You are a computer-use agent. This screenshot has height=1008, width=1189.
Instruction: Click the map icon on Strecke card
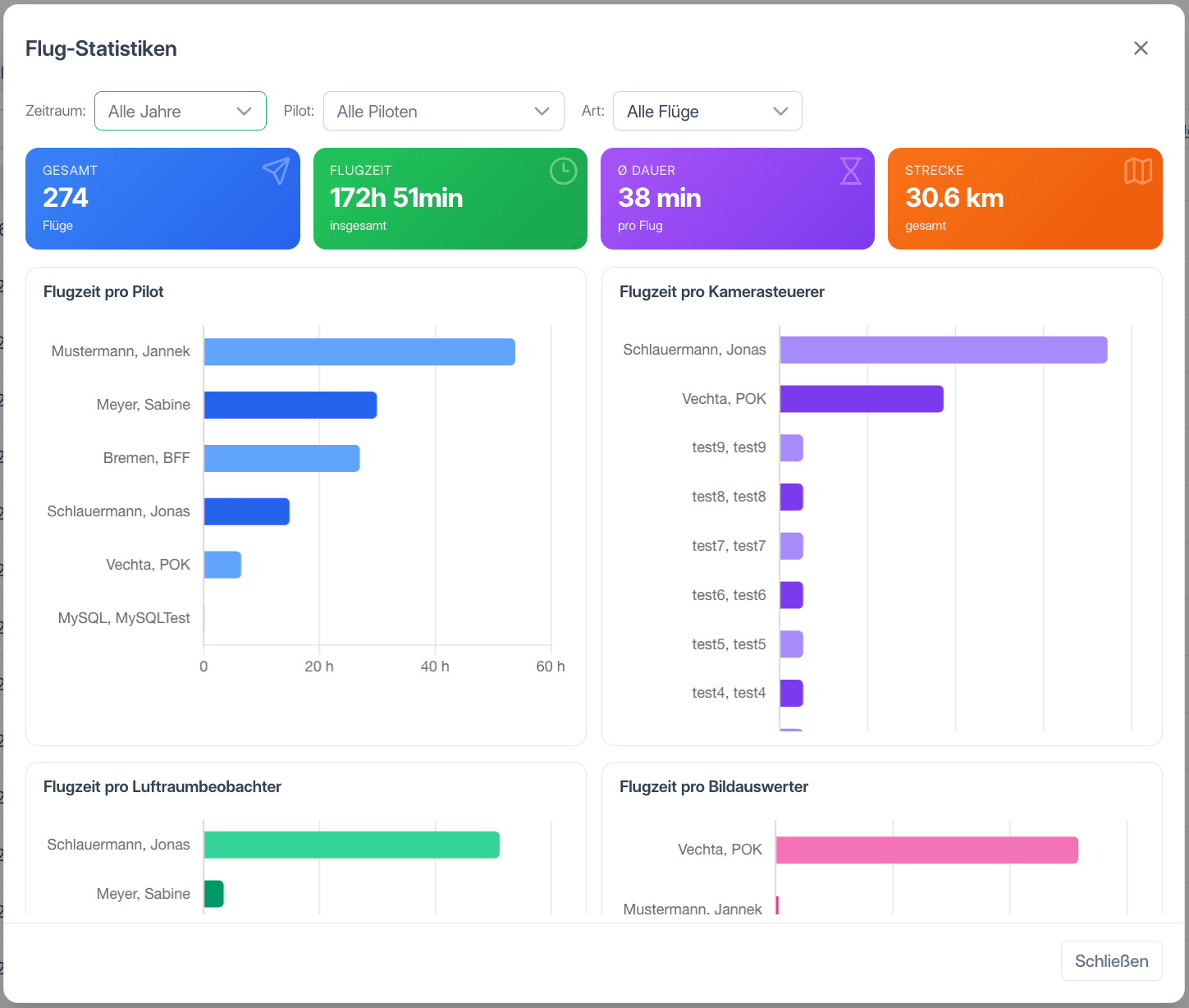click(x=1138, y=171)
